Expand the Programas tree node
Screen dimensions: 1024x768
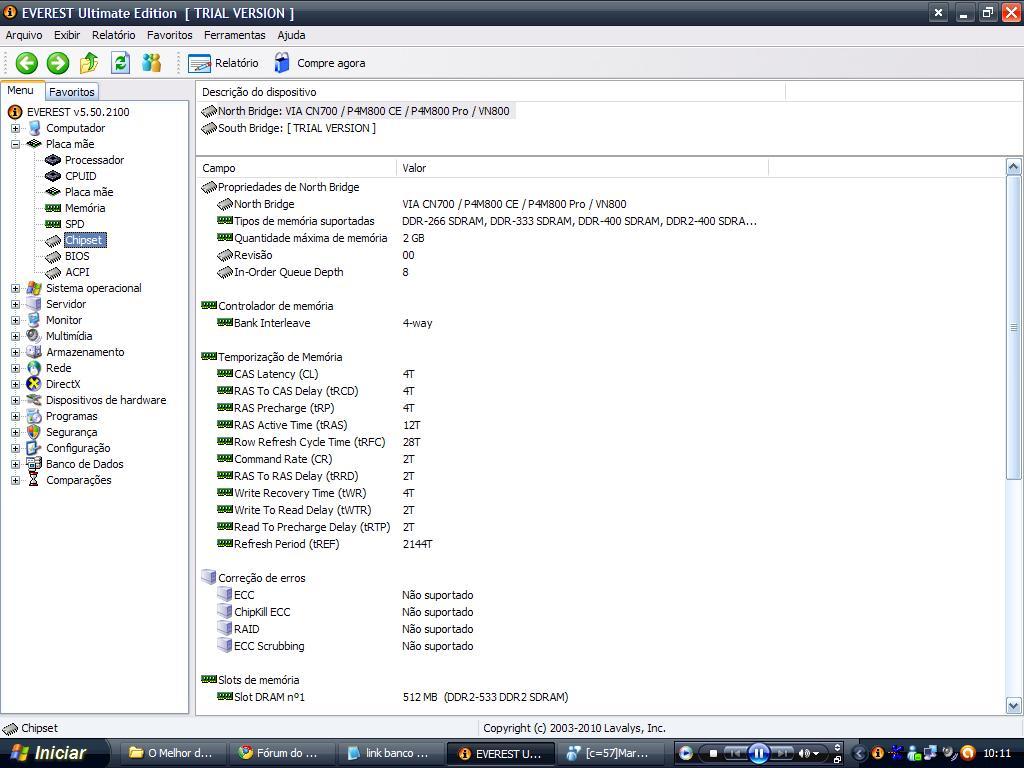(16, 417)
